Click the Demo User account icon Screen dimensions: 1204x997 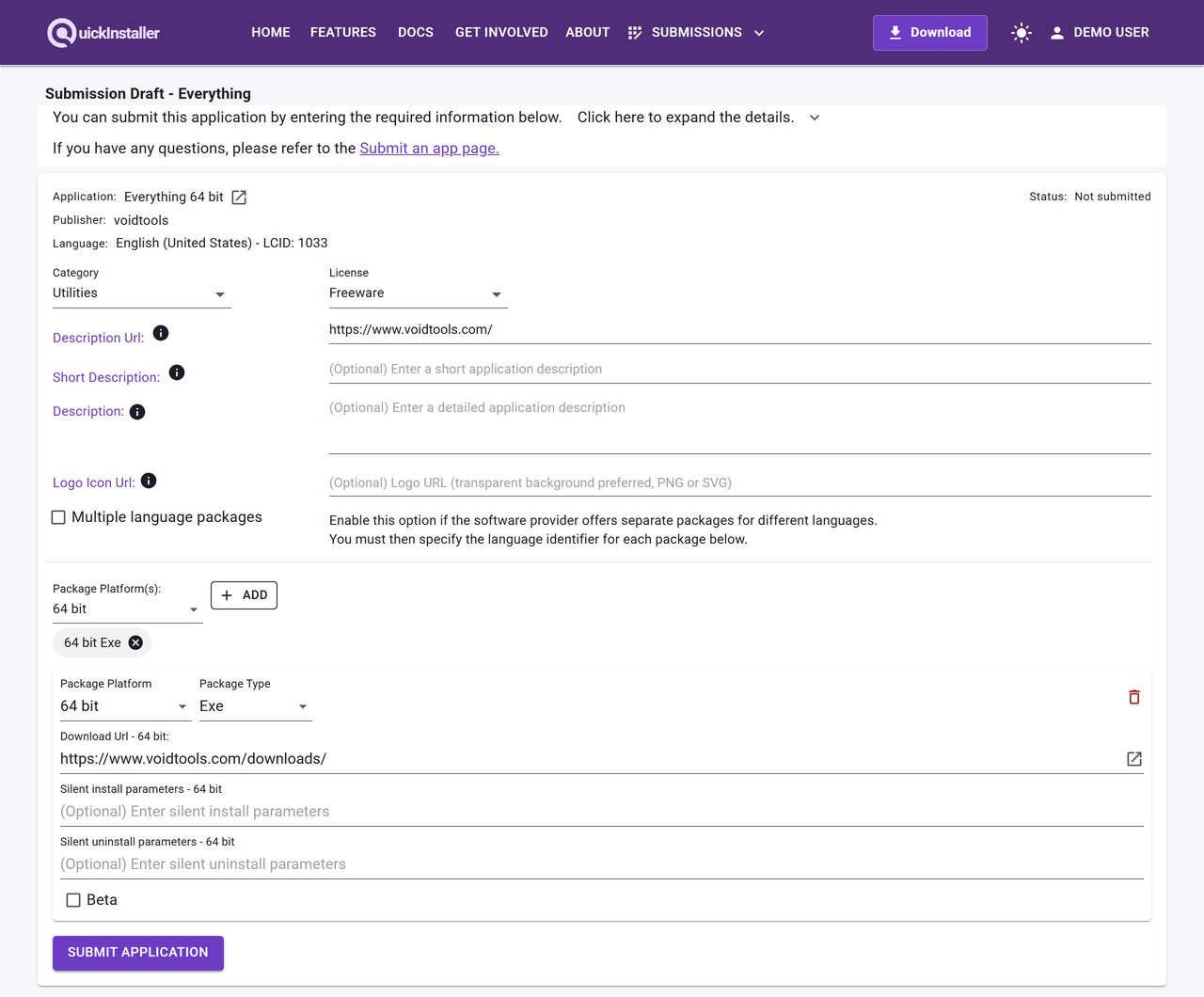[1057, 33]
